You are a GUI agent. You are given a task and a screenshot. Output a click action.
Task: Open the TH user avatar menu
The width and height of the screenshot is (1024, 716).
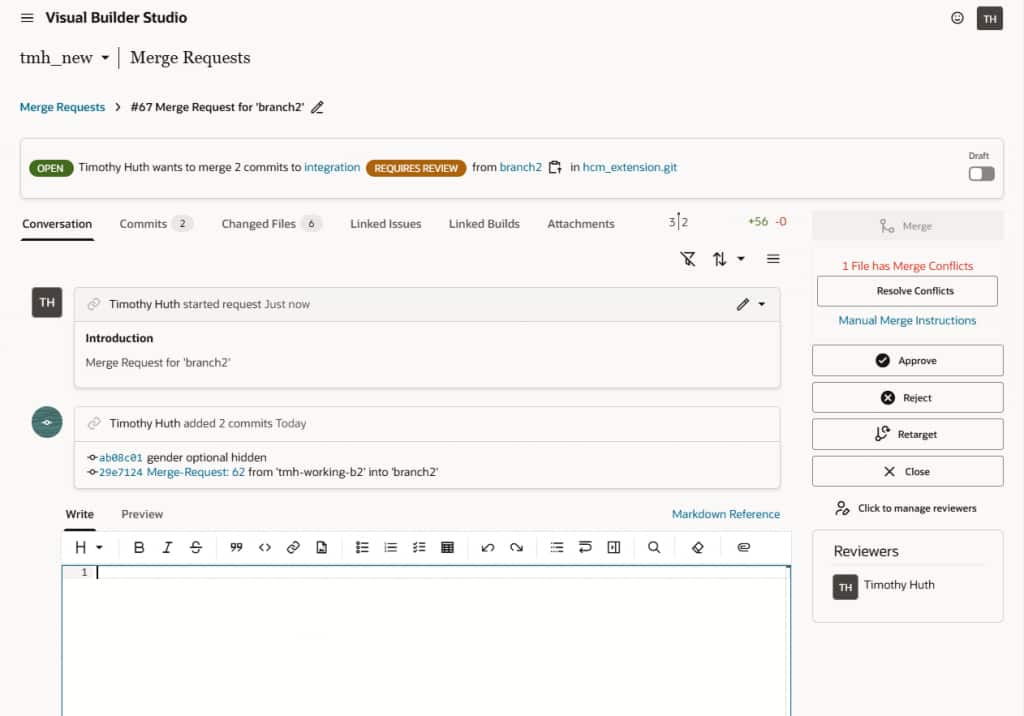click(989, 18)
